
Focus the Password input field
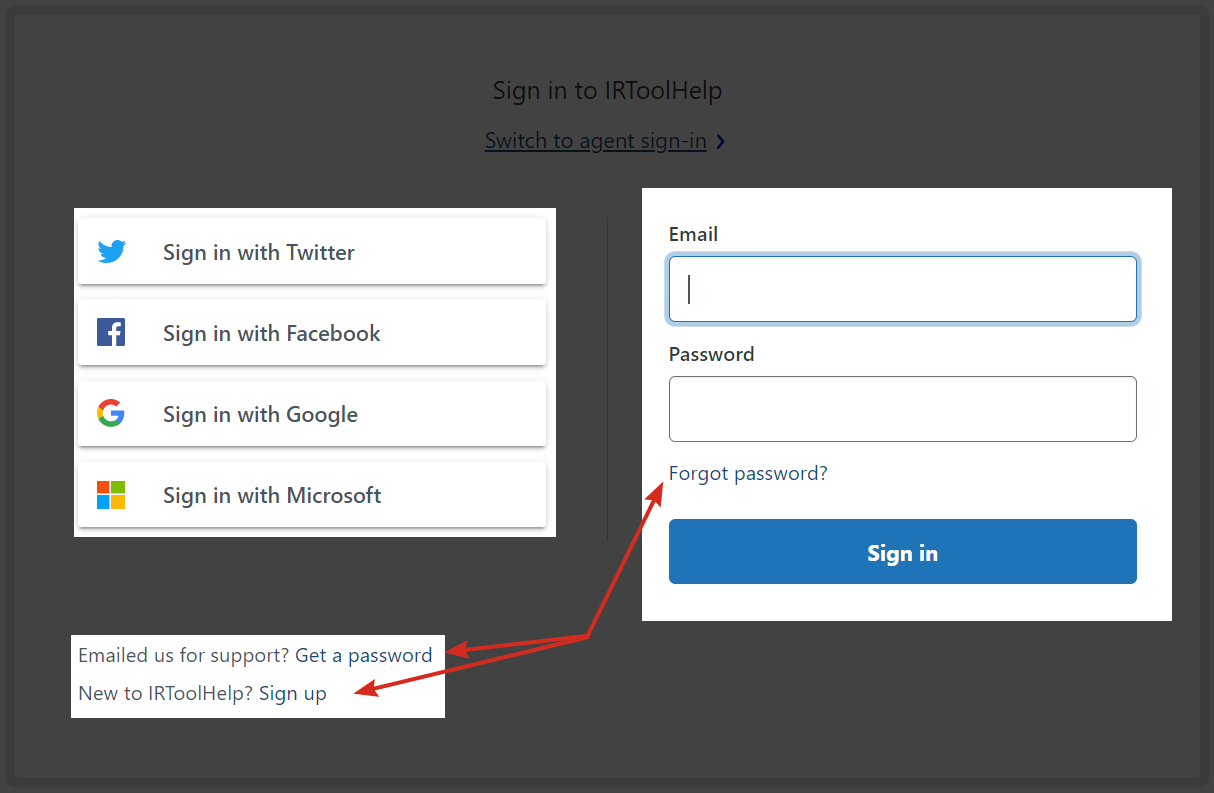[x=903, y=409]
